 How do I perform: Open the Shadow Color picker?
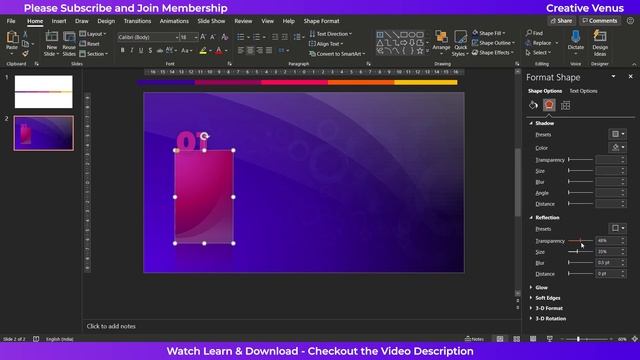618,147
